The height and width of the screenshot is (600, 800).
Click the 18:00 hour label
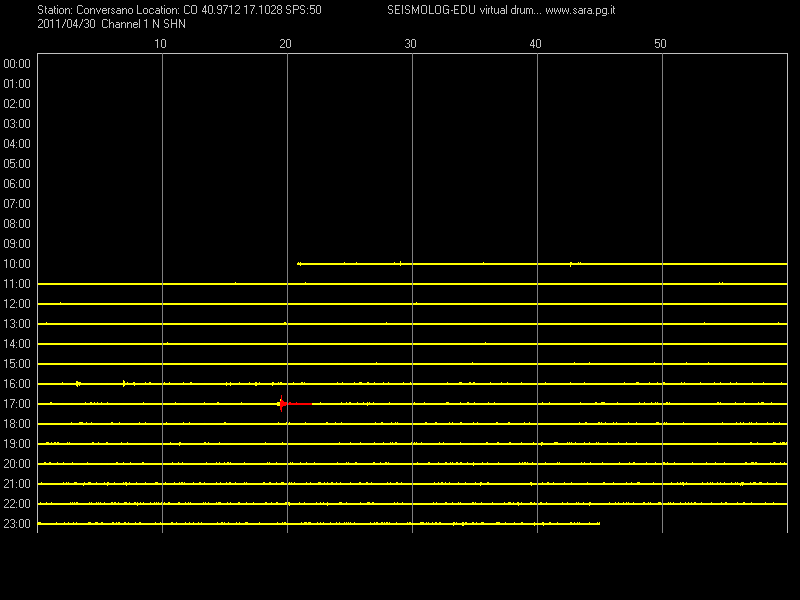pos(17,424)
